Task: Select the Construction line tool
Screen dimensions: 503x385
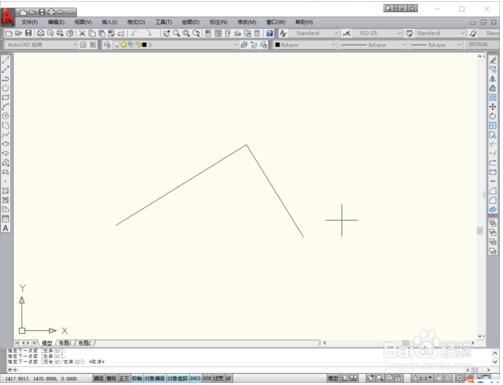Action: (x=6, y=69)
